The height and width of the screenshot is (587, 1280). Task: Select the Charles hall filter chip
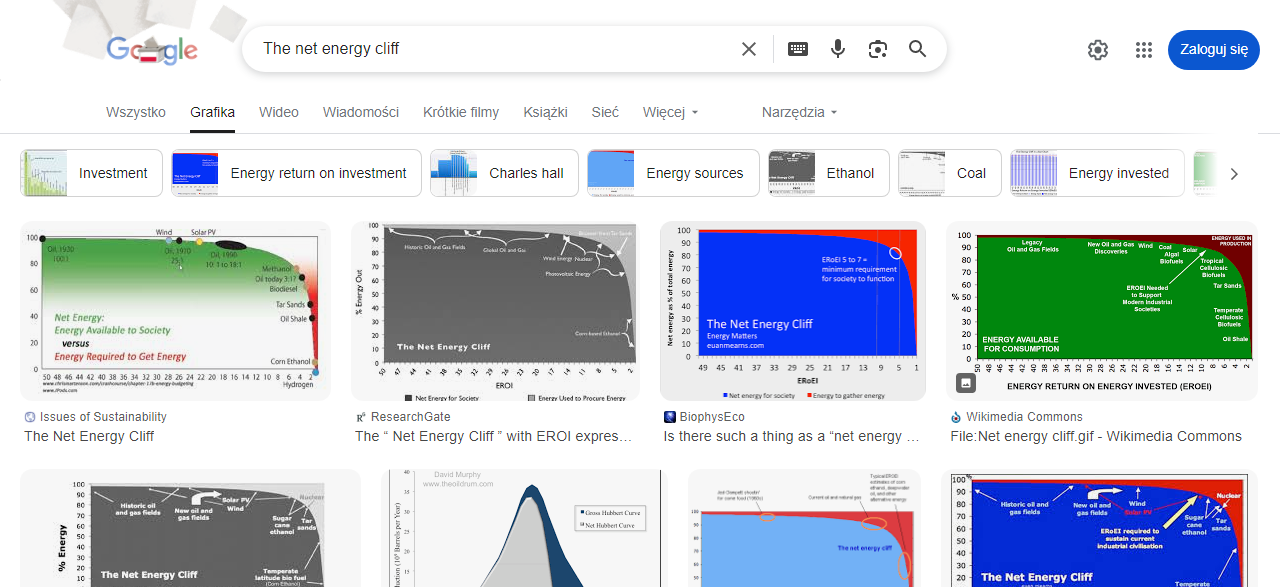[504, 173]
